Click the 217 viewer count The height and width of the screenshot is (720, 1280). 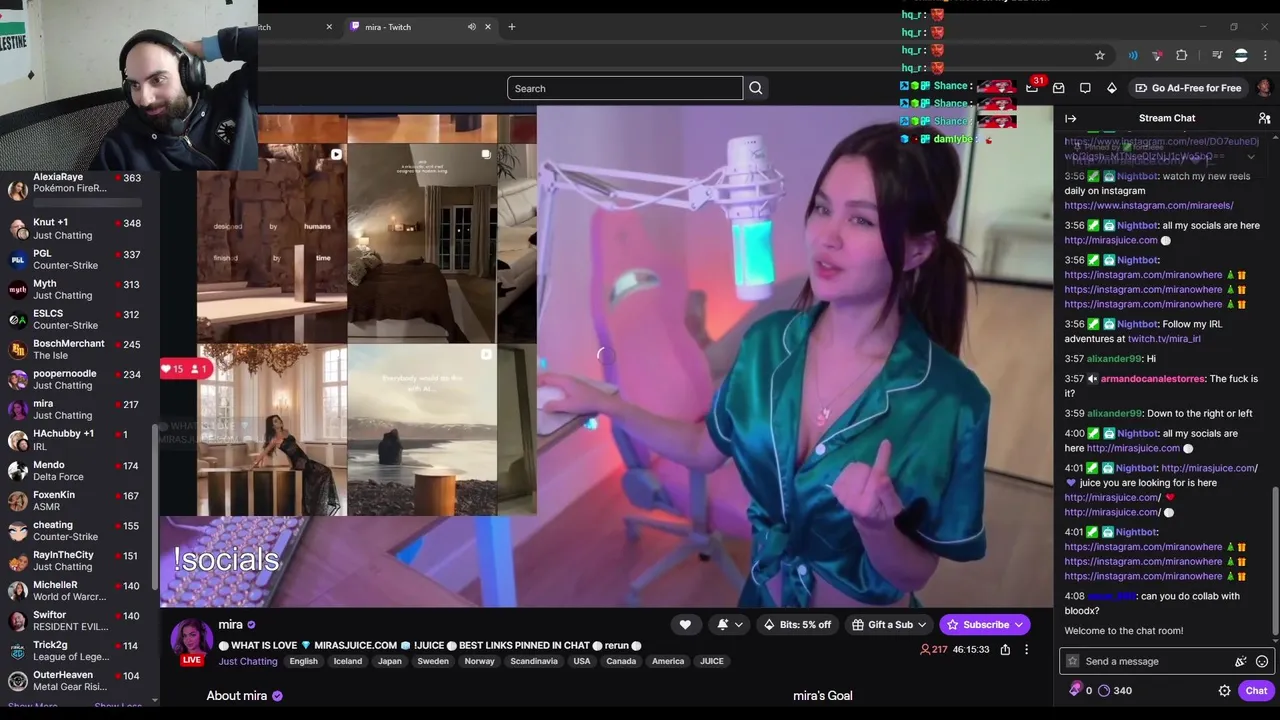933,650
